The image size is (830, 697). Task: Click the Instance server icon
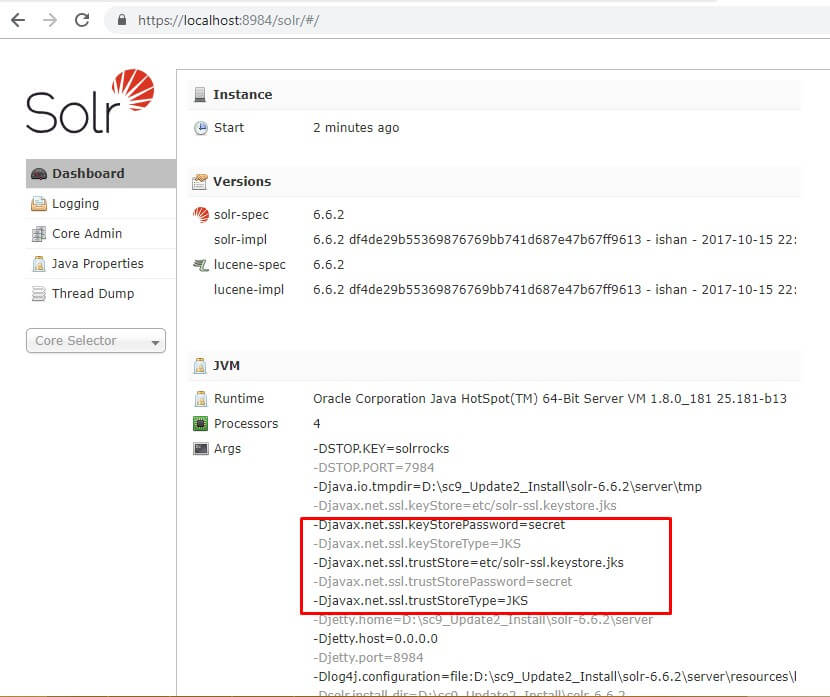(200, 95)
